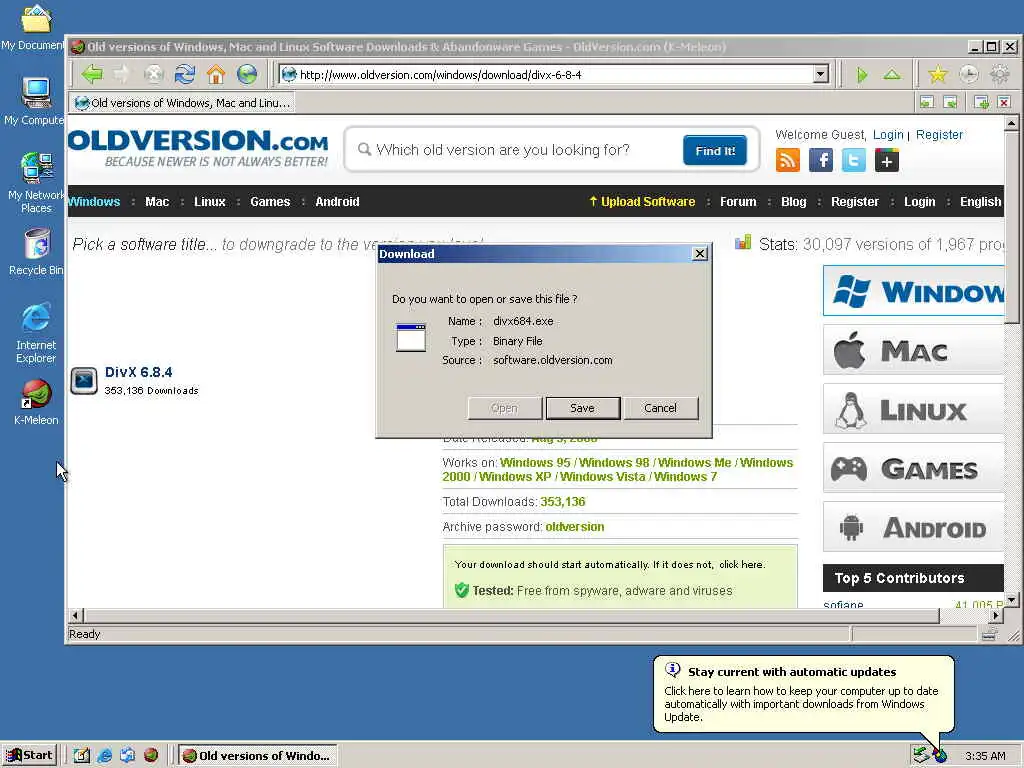Open Bookmarks star icon
1024x768 pixels.
click(938, 75)
